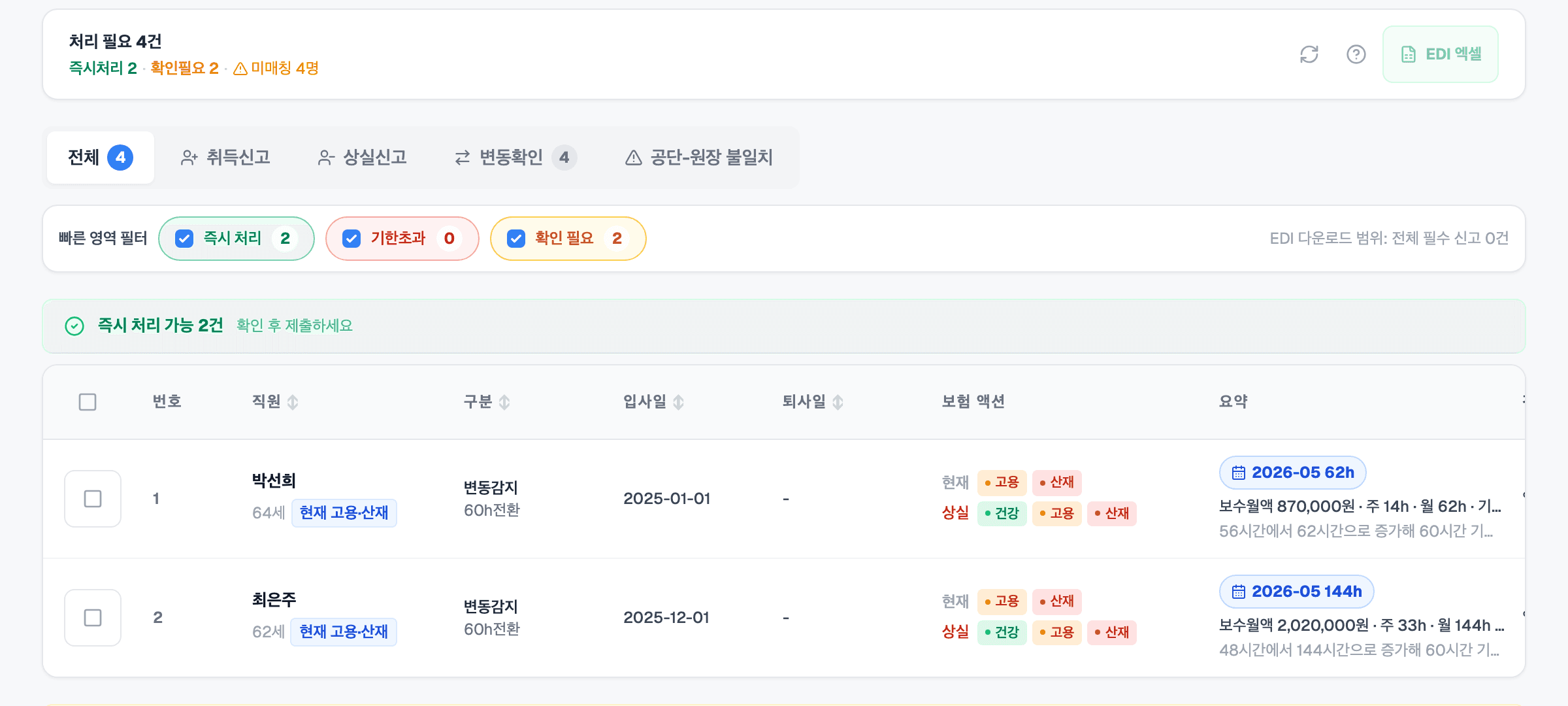The image size is (1568, 706).
Task: Open the help question-mark icon
Action: coord(1356,54)
